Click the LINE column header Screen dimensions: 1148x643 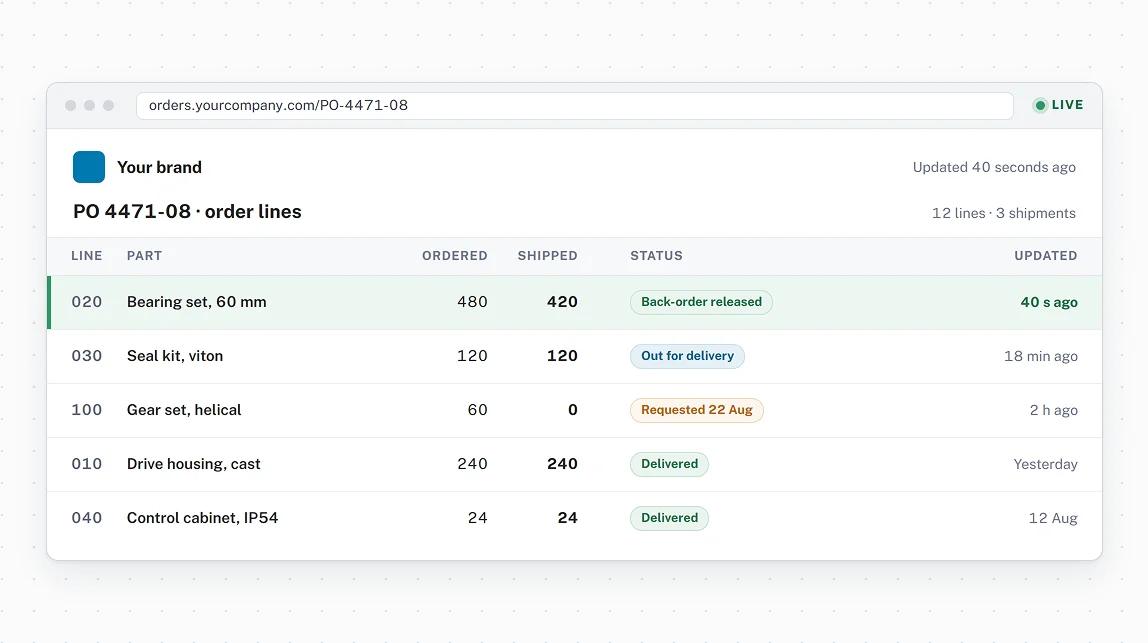pyautogui.click(x=86, y=256)
